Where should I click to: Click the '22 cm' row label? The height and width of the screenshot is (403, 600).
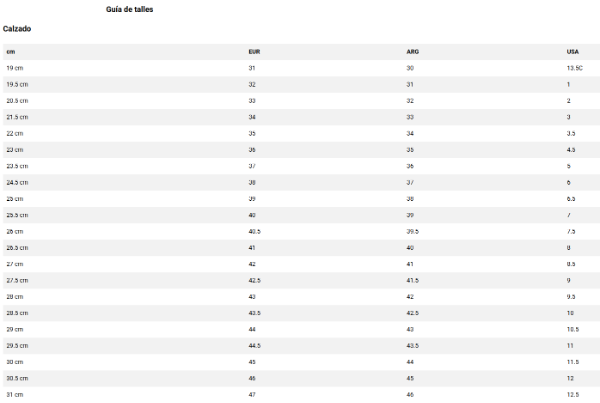click(14, 133)
